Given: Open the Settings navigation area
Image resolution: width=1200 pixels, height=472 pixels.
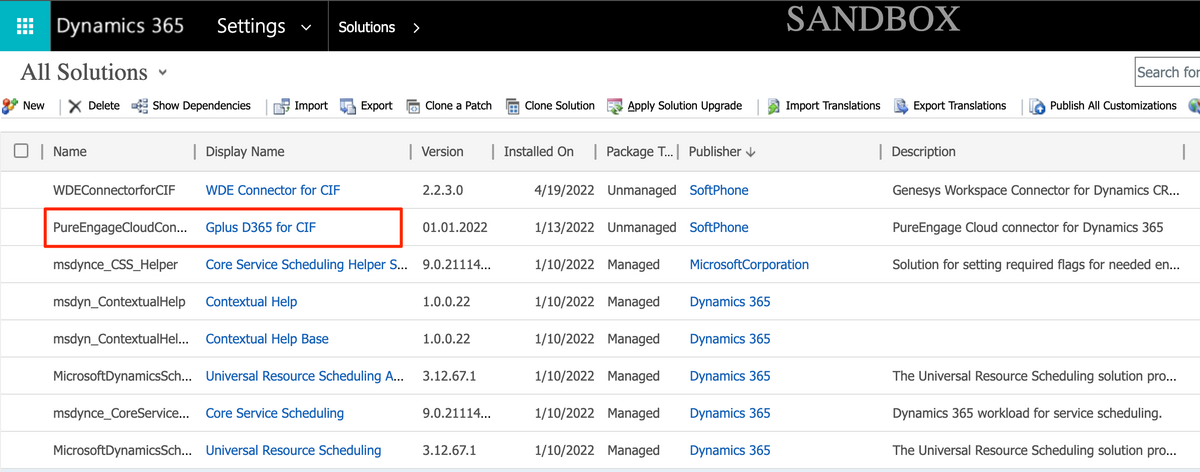Looking at the screenshot, I should coord(251,26).
